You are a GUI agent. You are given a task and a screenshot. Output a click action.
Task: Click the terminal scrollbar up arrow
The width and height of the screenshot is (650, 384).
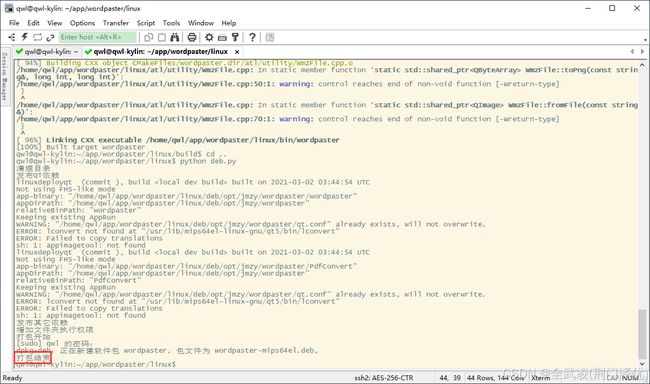click(642, 65)
